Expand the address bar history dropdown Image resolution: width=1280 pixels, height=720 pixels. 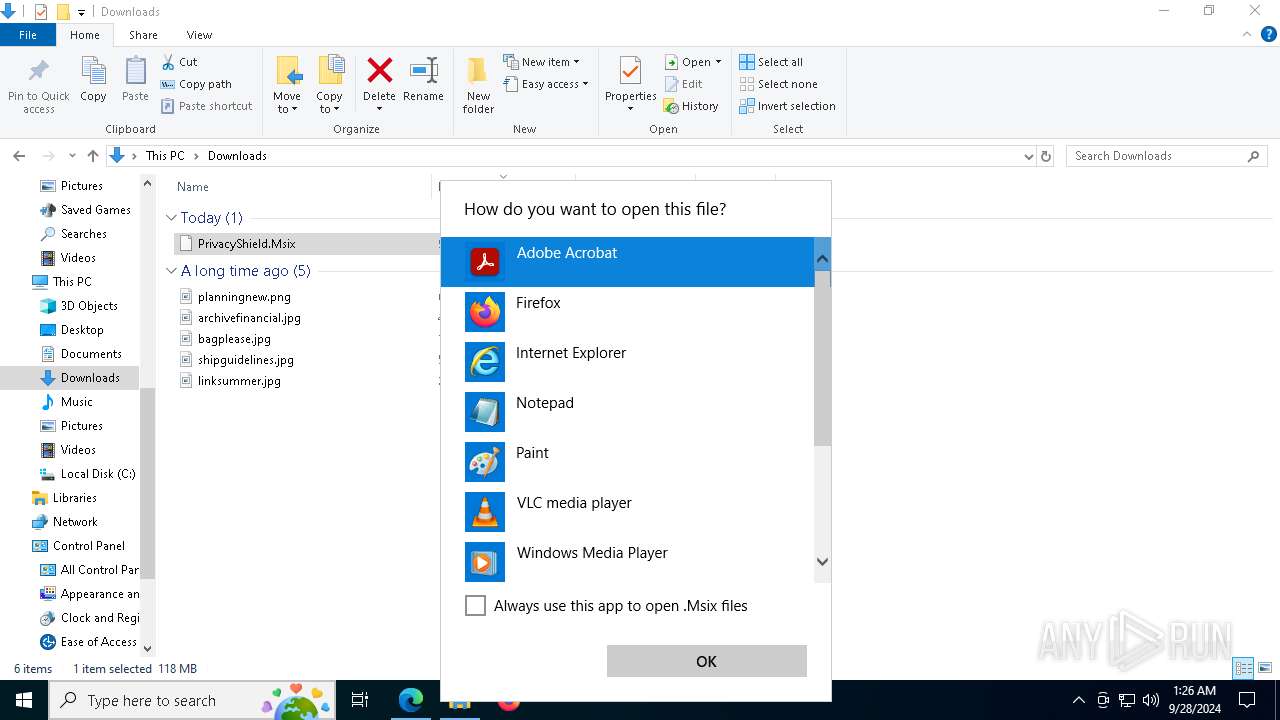click(x=1029, y=156)
